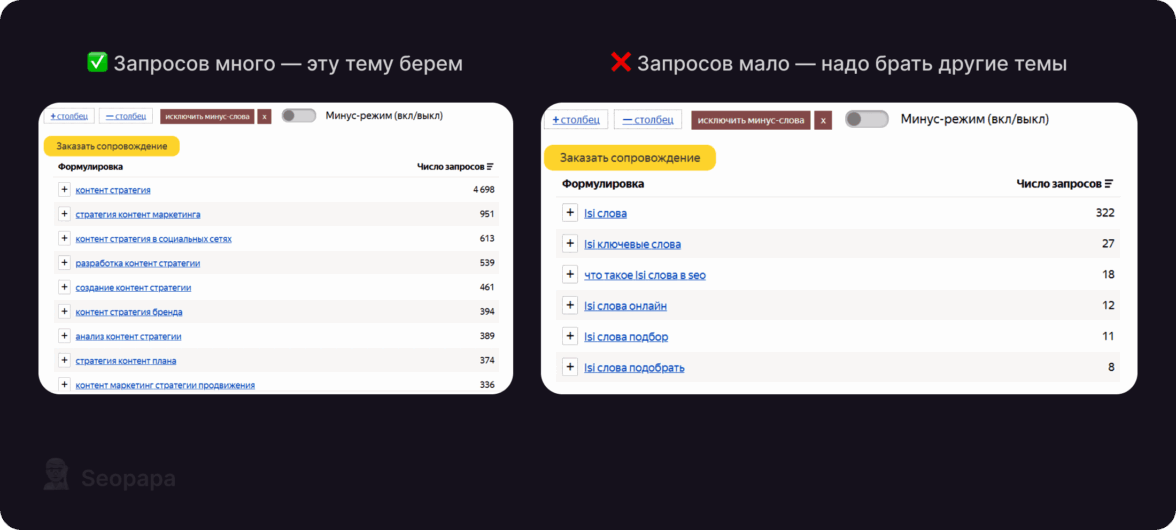
Task: Open the 'разработка контент стратегии' link
Action: pos(138,263)
